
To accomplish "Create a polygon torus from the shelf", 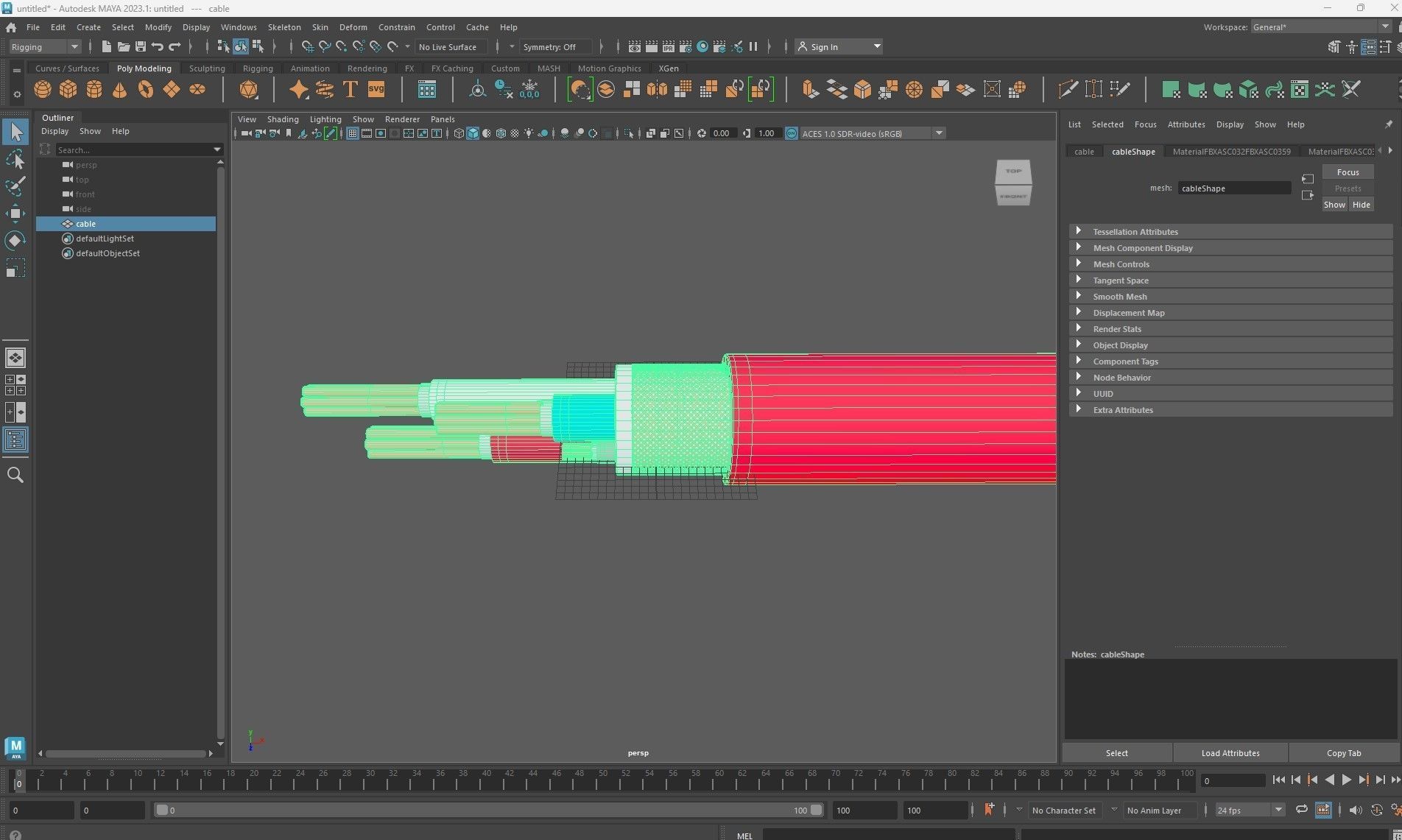I will tap(146, 90).
